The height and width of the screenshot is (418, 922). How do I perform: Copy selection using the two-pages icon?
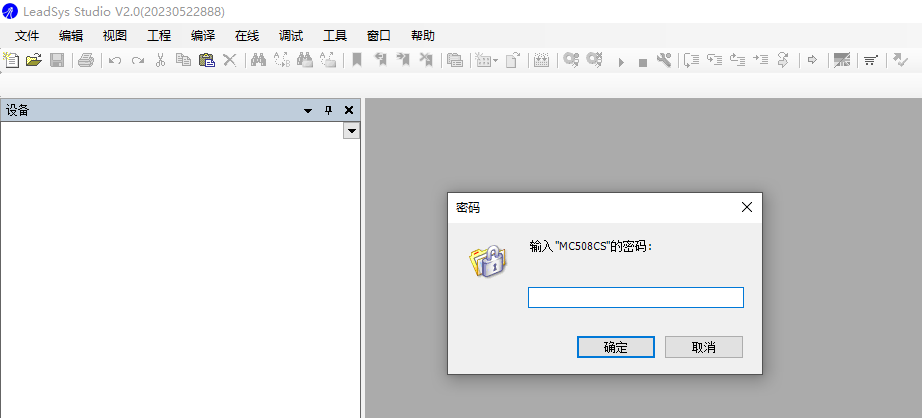[x=183, y=60]
